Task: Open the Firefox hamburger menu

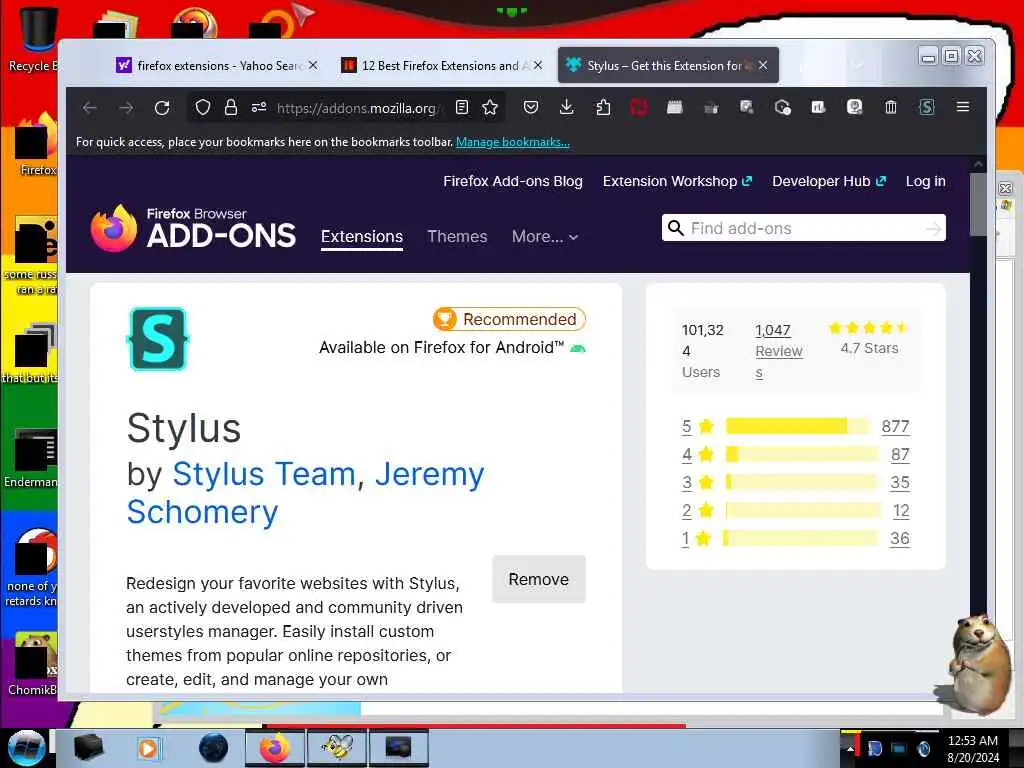Action: tap(963, 106)
